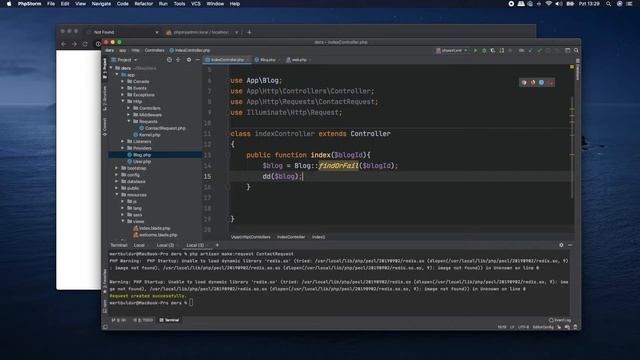
Task: Expand the bootstrap folder
Action: 116,168
